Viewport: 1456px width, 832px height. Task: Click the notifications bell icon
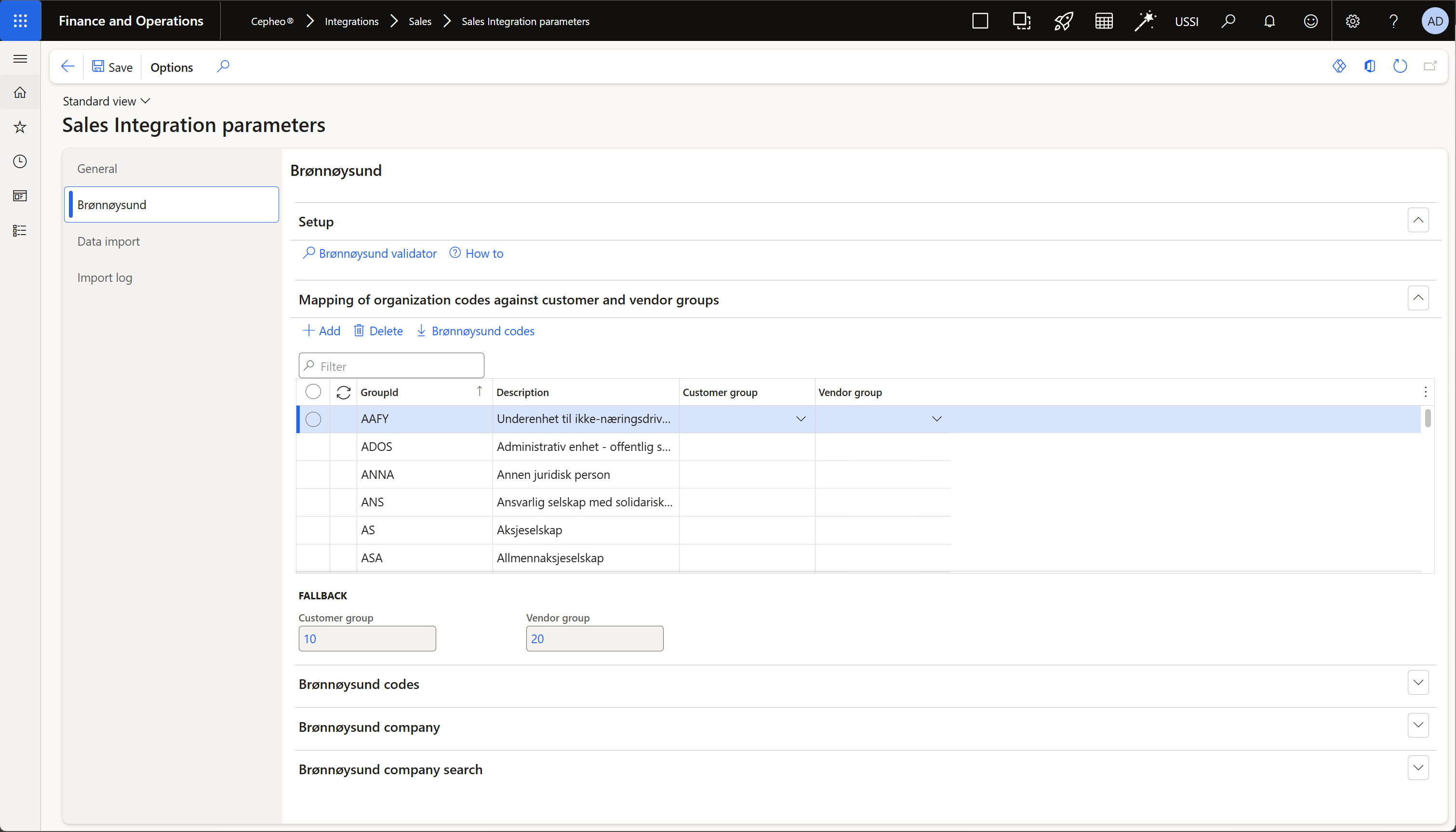point(1269,21)
